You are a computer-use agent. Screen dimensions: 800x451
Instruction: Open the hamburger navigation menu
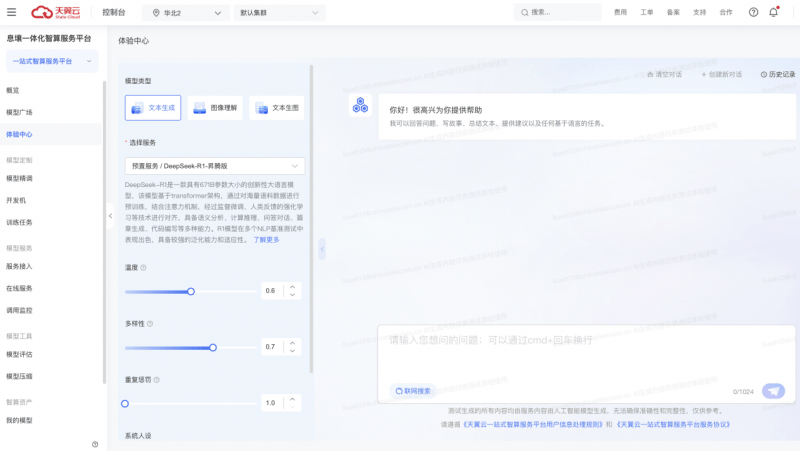click(x=11, y=12)
